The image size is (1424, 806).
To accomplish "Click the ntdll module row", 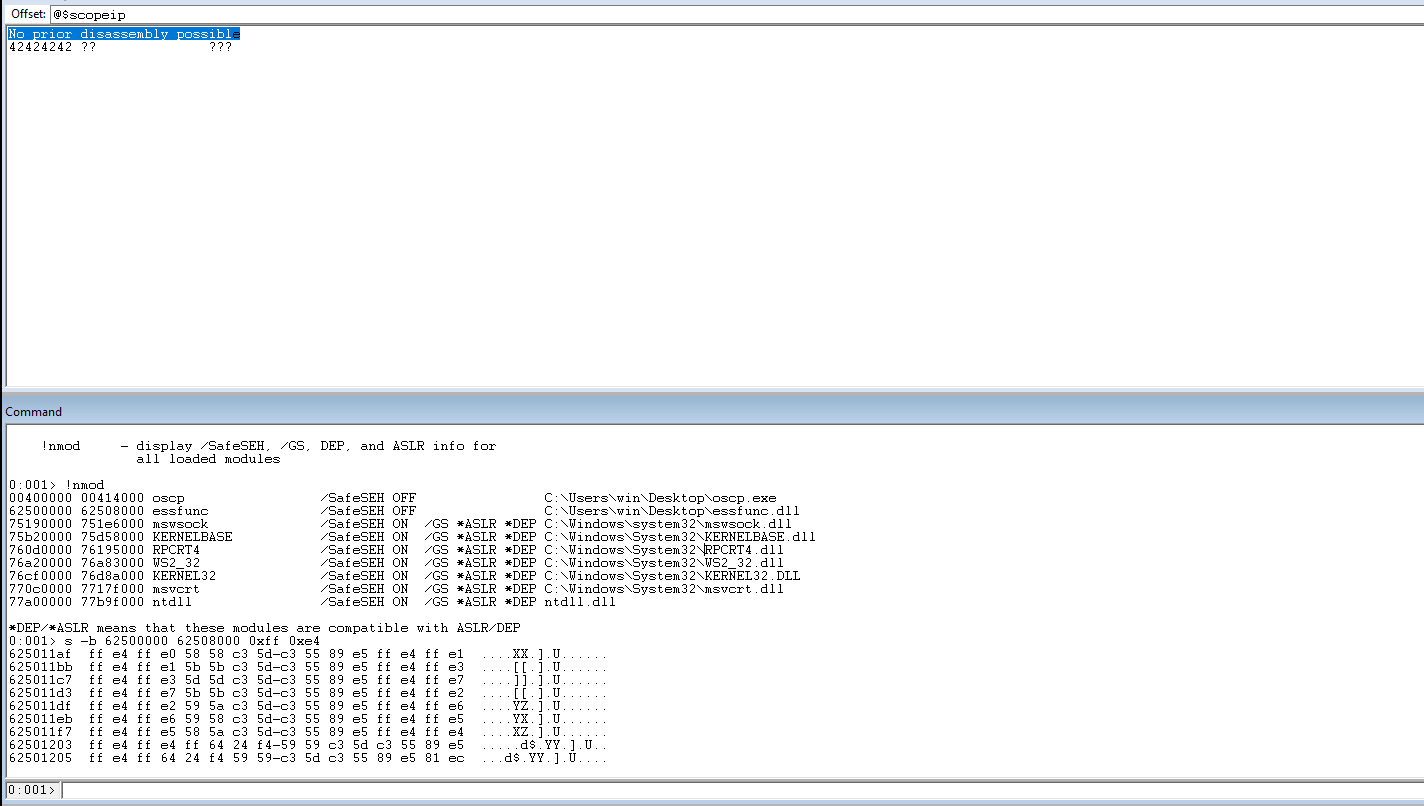I will tap(172, 602).
